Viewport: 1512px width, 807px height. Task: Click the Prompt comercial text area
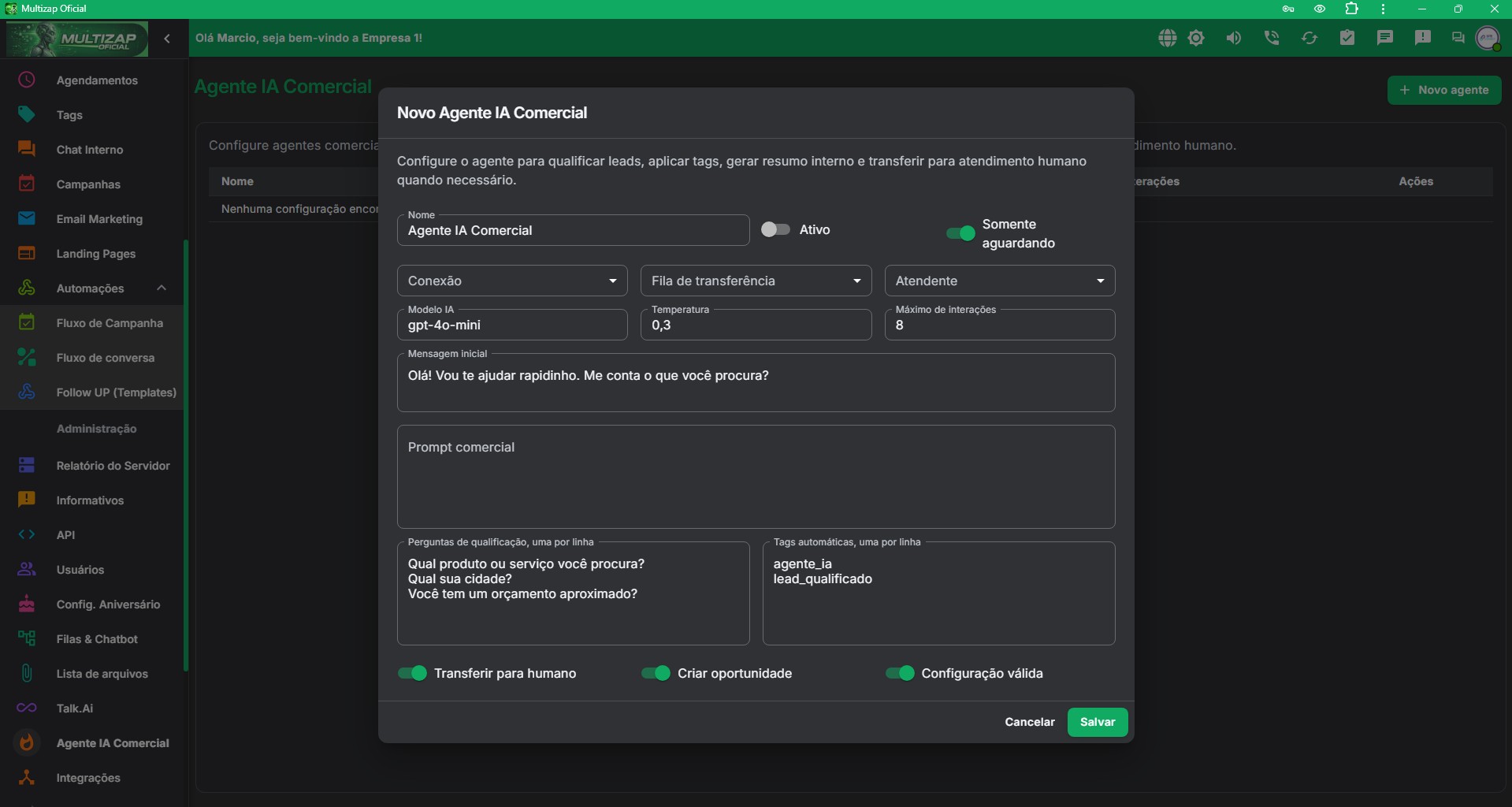click(756, 477)
